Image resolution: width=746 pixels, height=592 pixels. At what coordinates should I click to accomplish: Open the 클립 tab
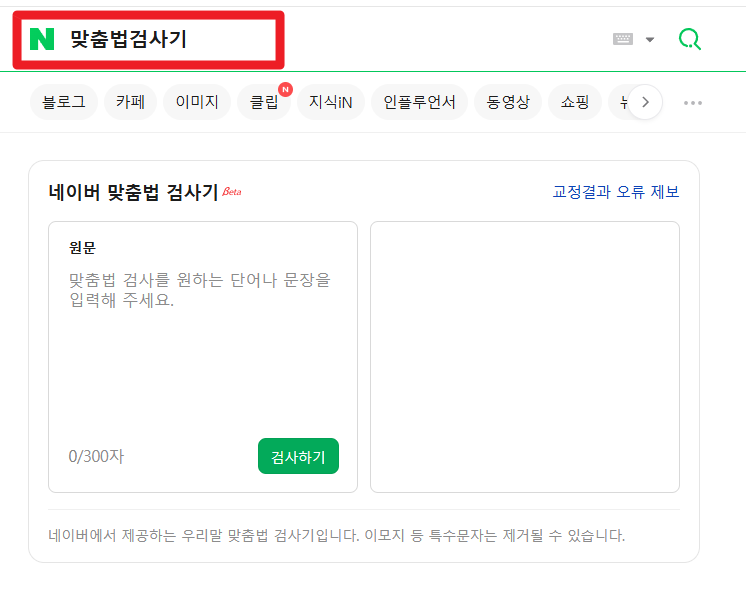pyautogui.click(x=264, y=102)
